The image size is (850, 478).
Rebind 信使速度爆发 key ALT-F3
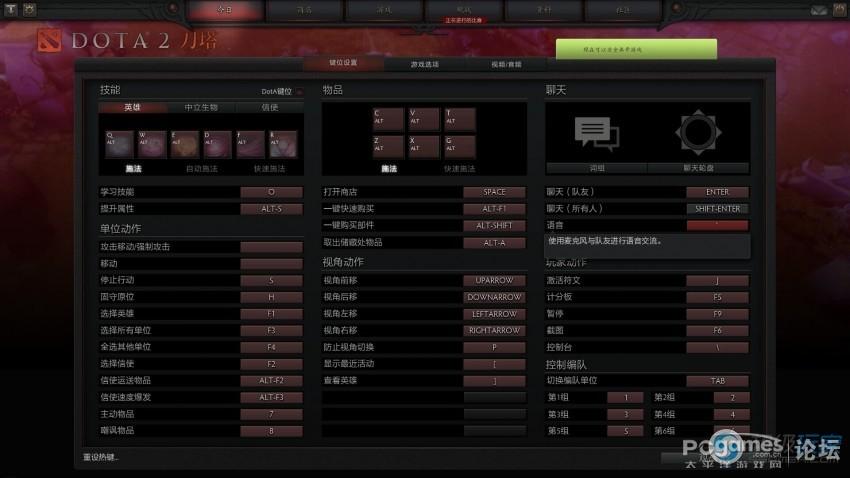pos(272,397)
